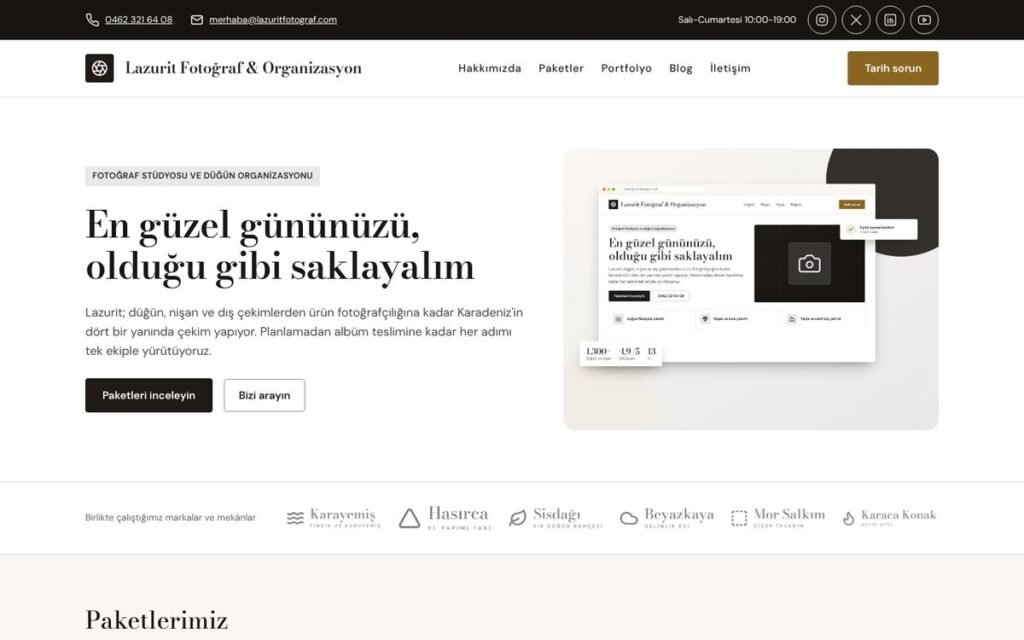Click the Lazurit aperture logo icon
Viewport: 1024px width, 640px height.
(99, 68)
